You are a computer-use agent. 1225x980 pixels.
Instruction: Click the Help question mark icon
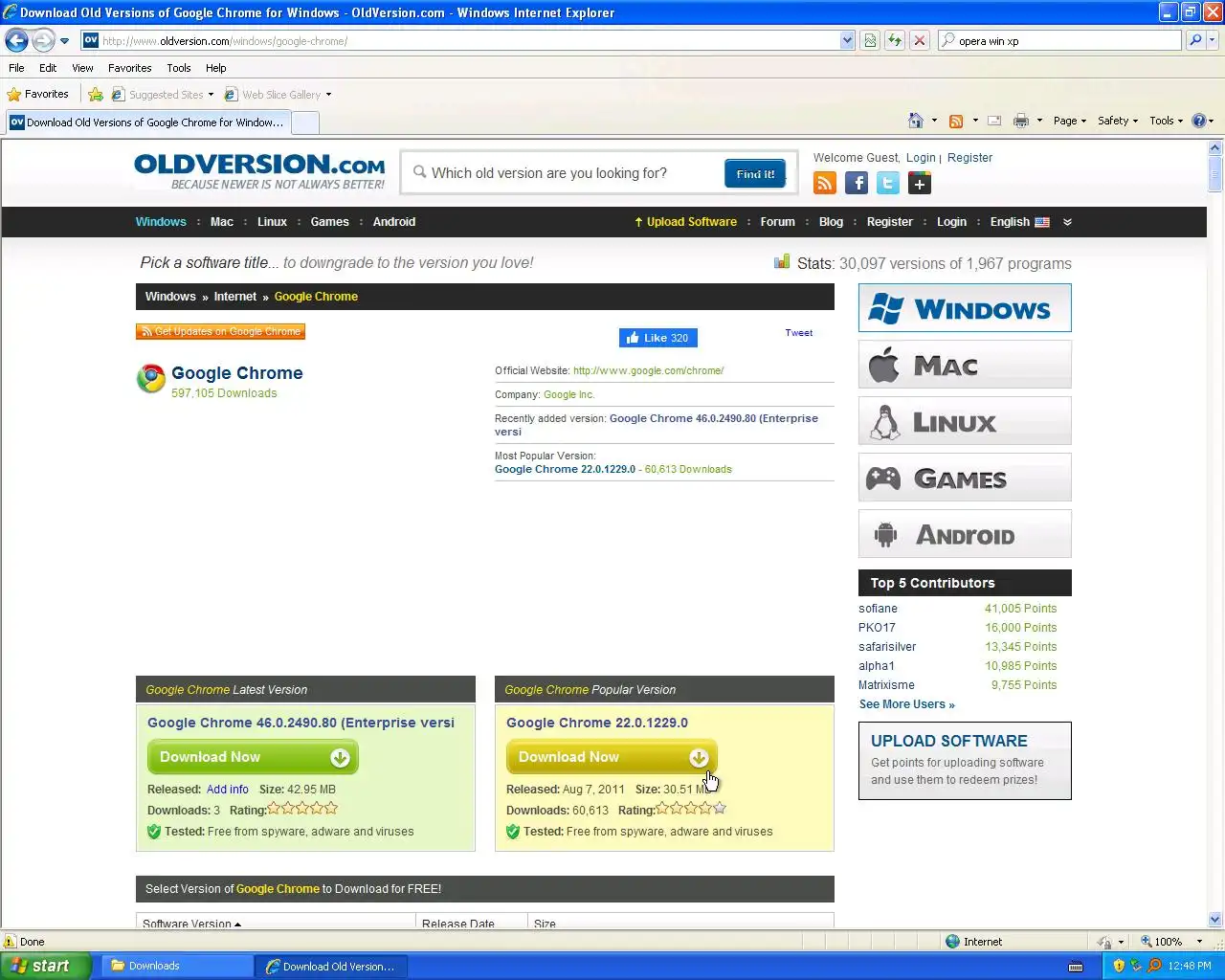click(1198, 121)
